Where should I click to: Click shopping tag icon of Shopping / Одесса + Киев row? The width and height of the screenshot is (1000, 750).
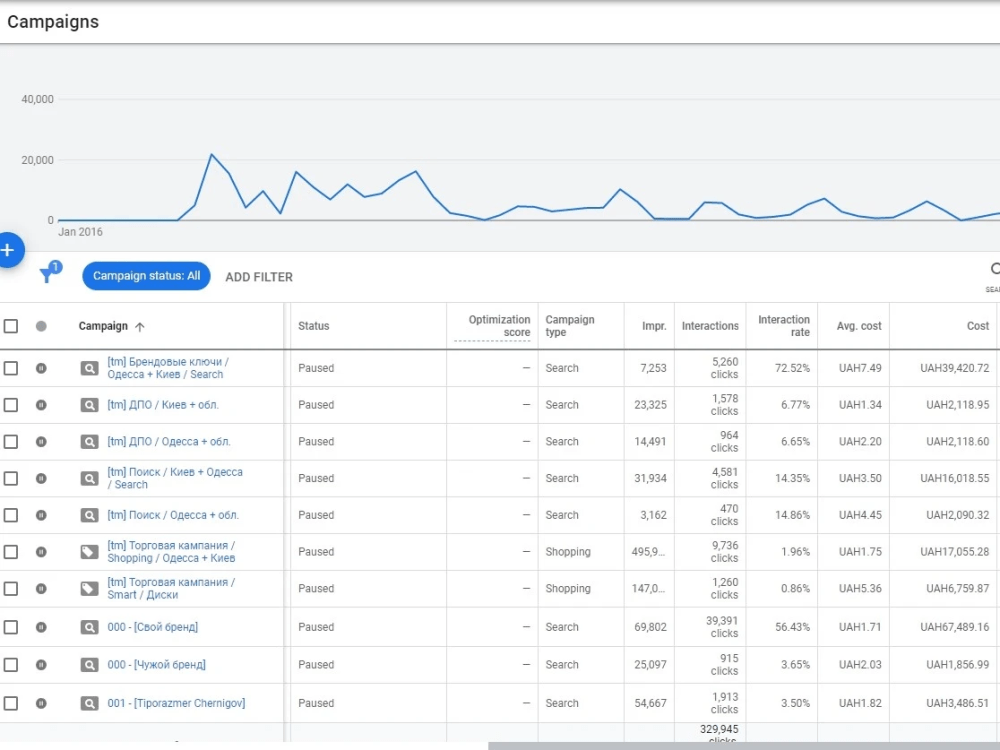point(89,552)
